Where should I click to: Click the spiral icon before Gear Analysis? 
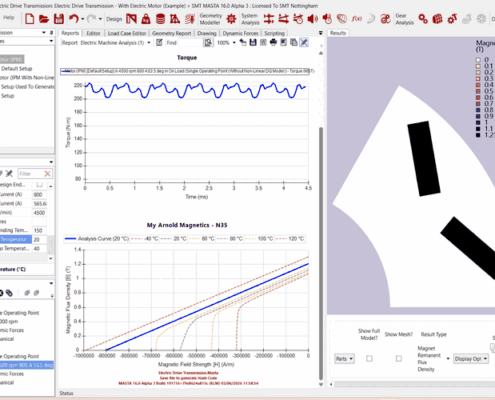(385, 19)
